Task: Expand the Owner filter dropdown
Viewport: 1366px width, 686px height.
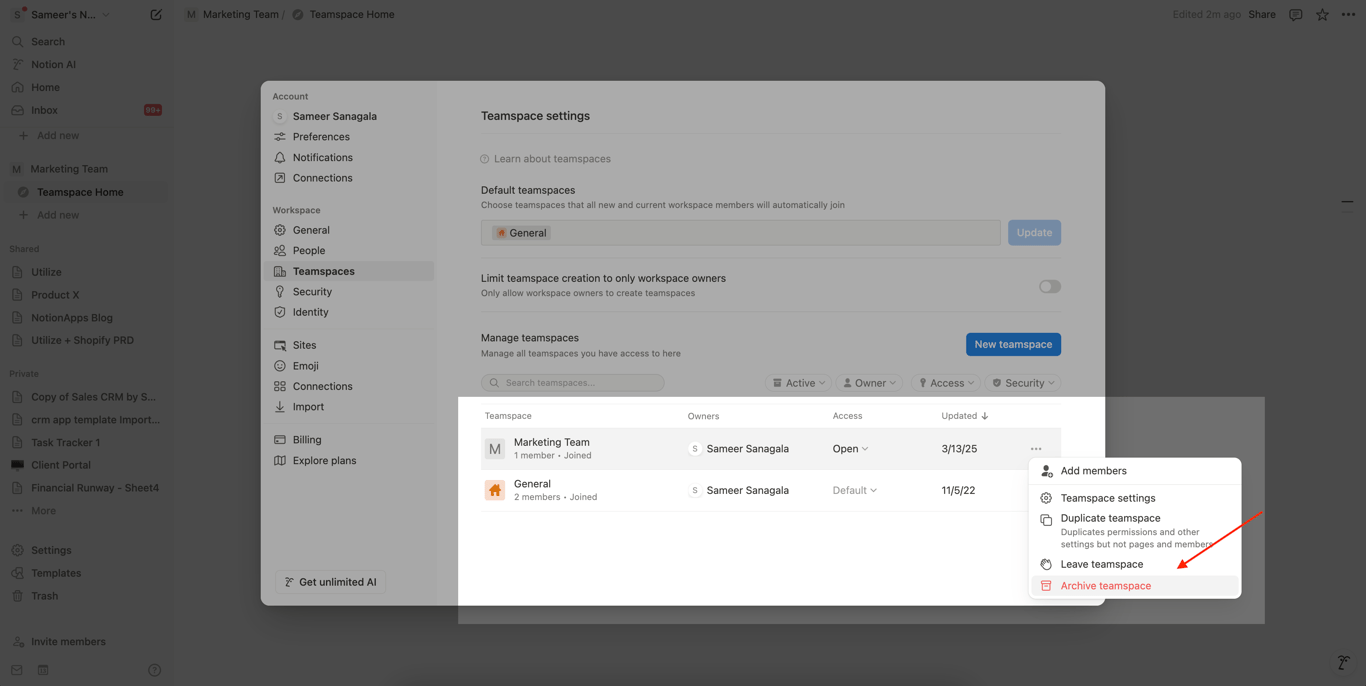Action: [x=868, y=383]
